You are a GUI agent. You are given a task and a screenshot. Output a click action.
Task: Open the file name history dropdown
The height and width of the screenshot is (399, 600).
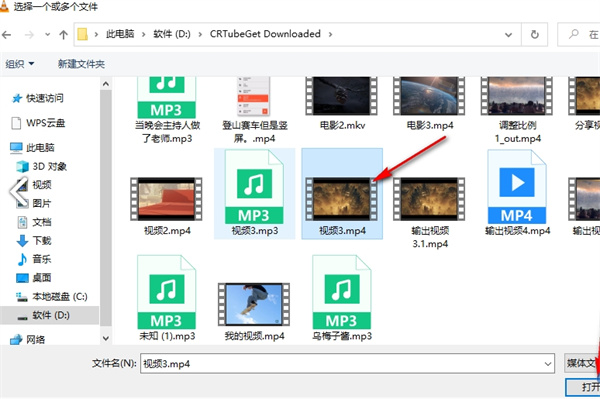click(x=548, y=364)
